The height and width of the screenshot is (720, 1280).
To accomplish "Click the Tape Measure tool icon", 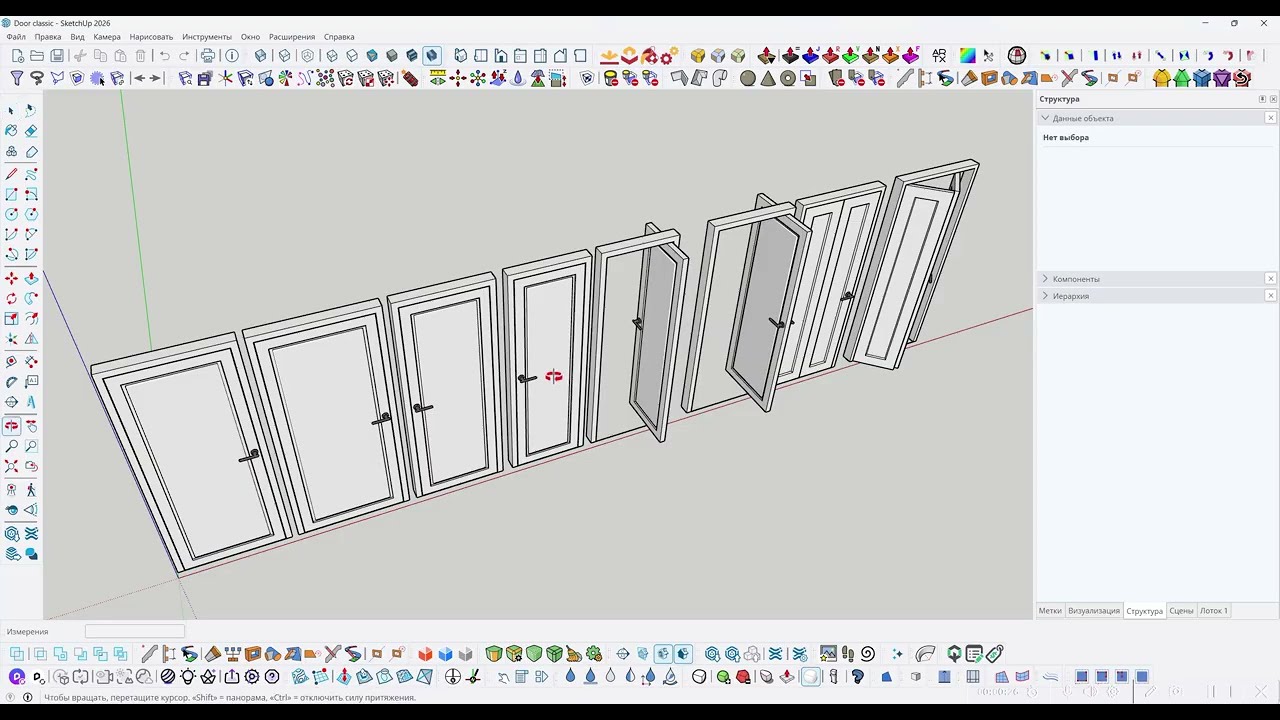I will (x=11, y=361).
